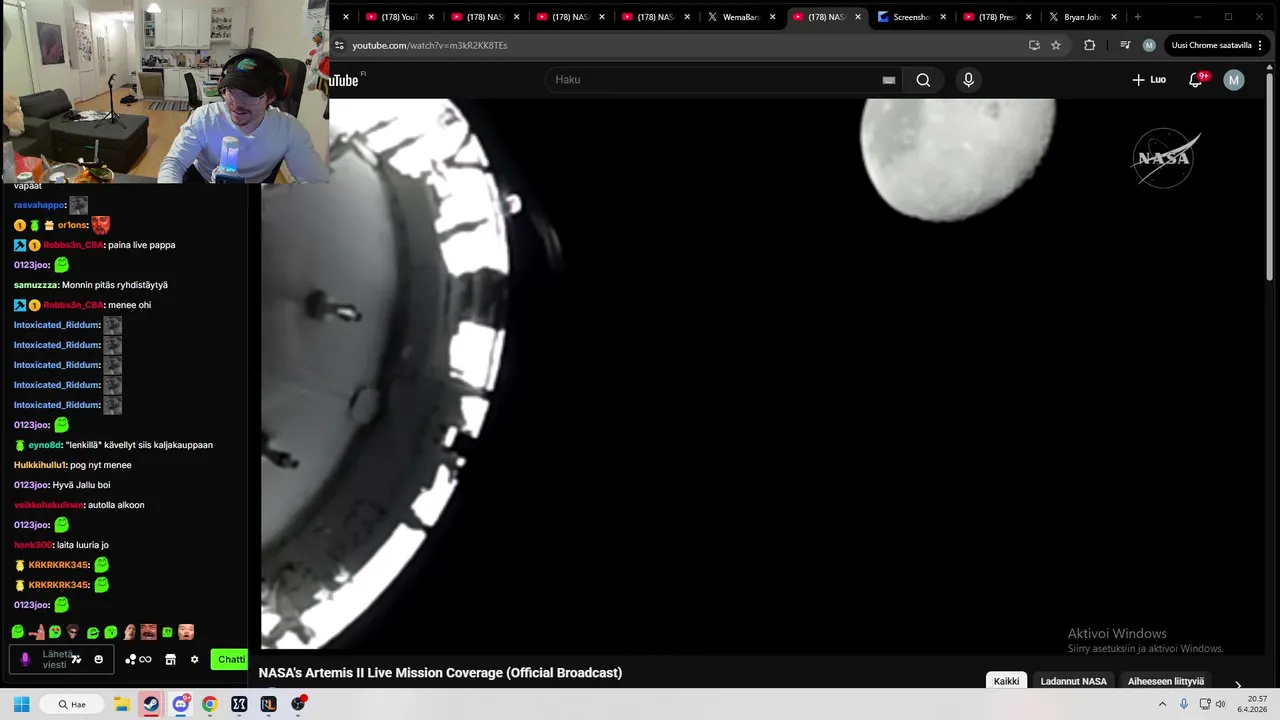Open a new Chrome tab with plus

pyautogui.click(x=1137, y=17)
